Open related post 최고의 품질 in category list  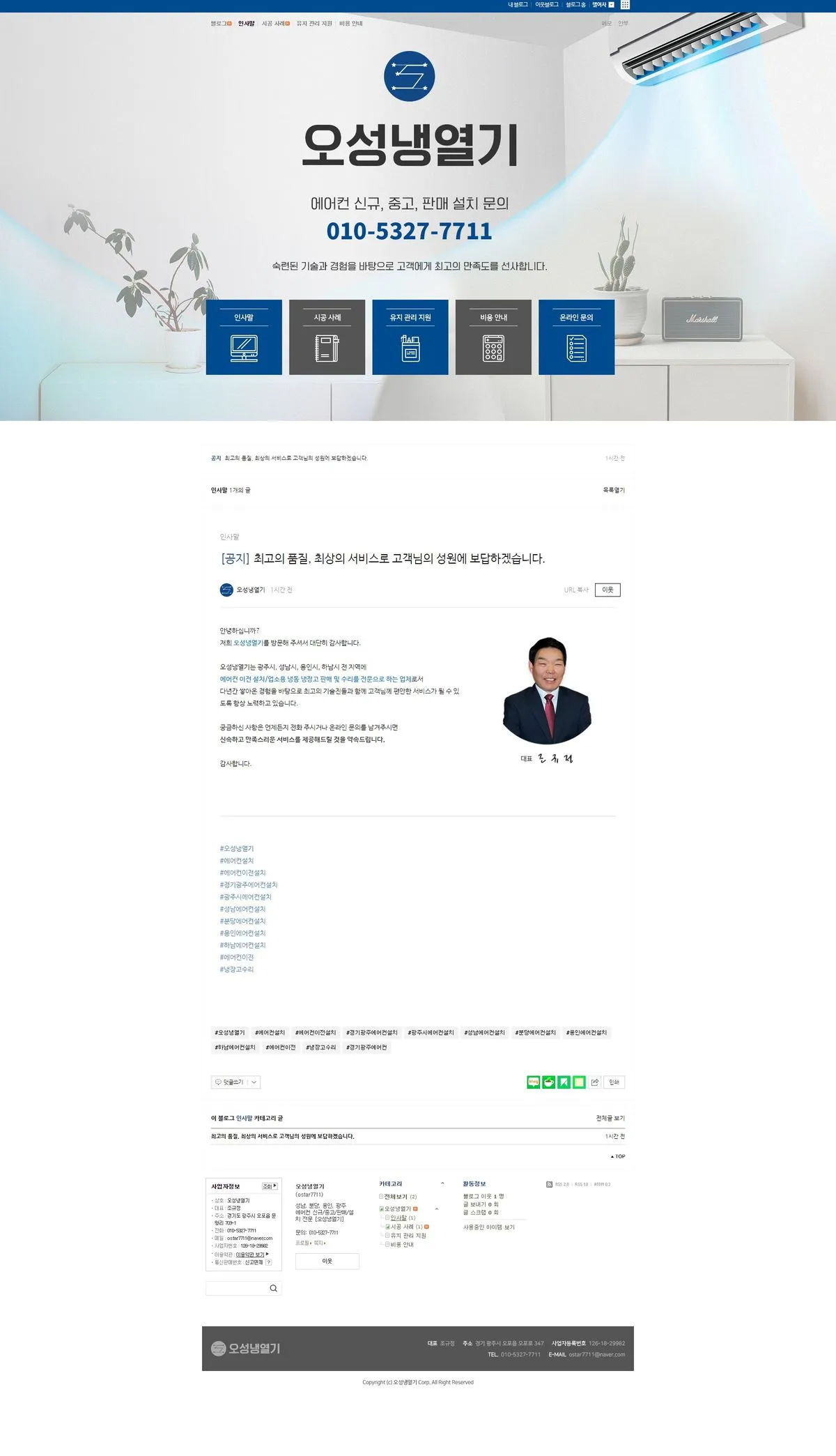point(282,1136)
